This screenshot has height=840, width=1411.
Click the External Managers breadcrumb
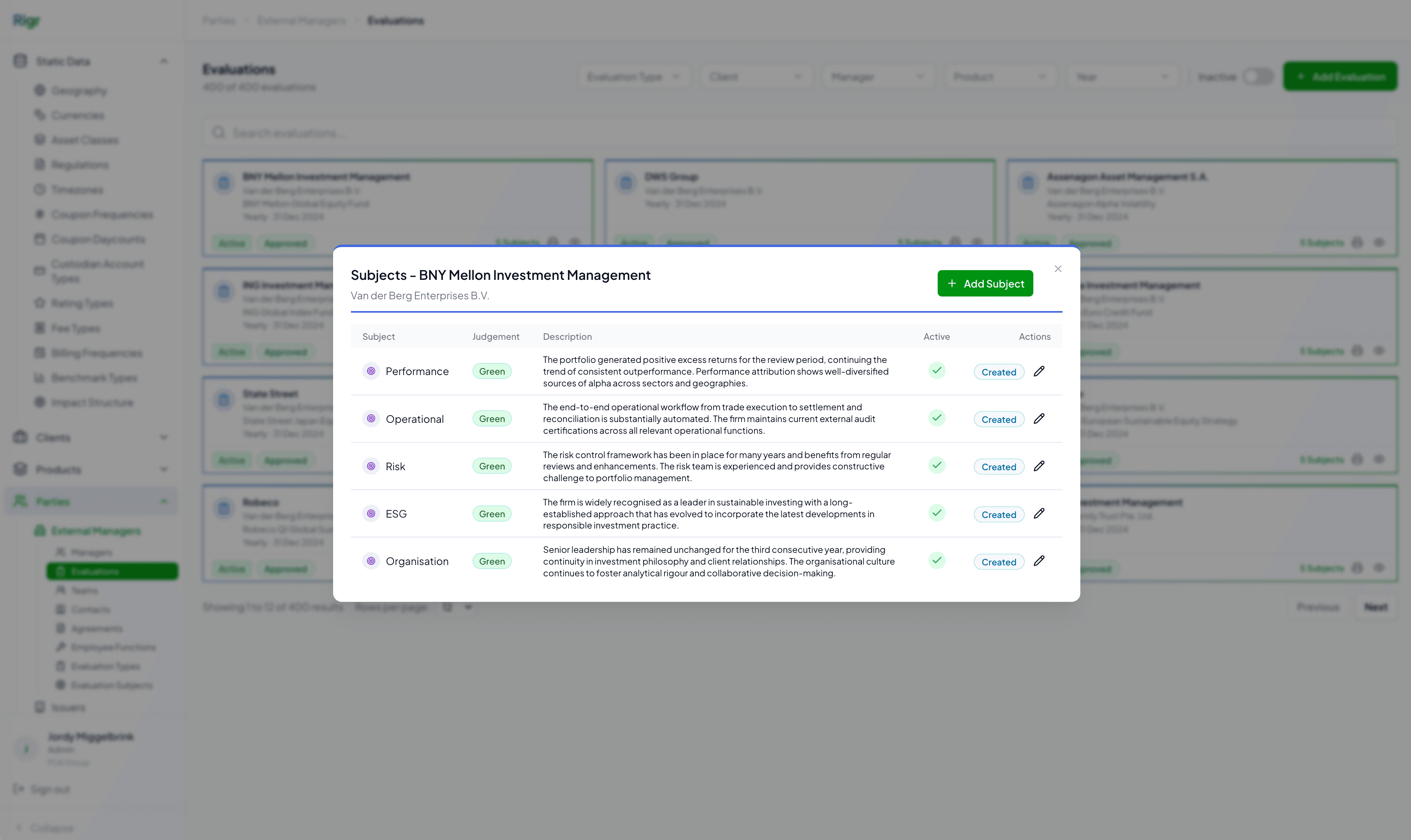pyautogui.click(x=301, y=21)
